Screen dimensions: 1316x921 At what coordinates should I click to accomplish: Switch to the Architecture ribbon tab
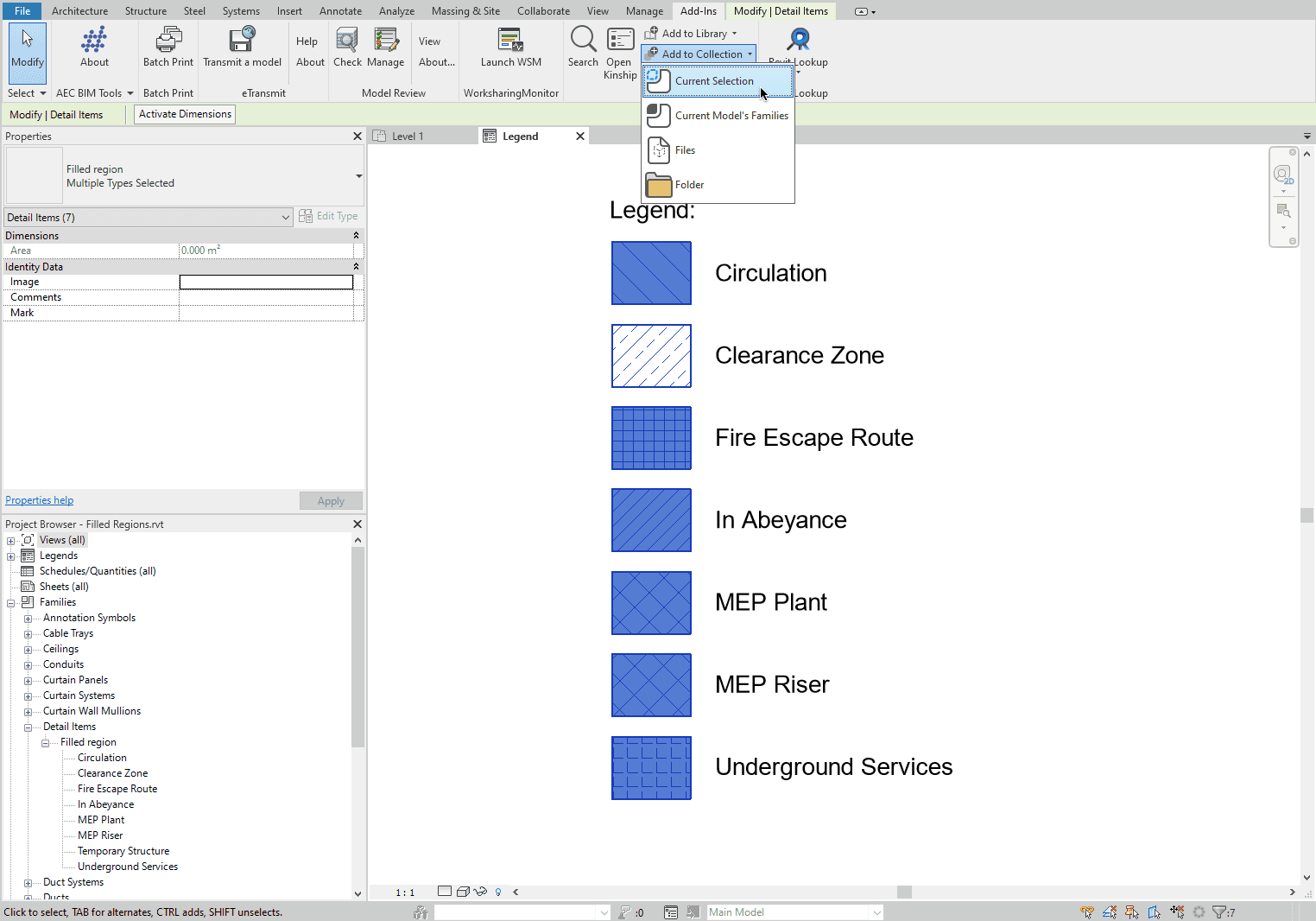(79, 10)
